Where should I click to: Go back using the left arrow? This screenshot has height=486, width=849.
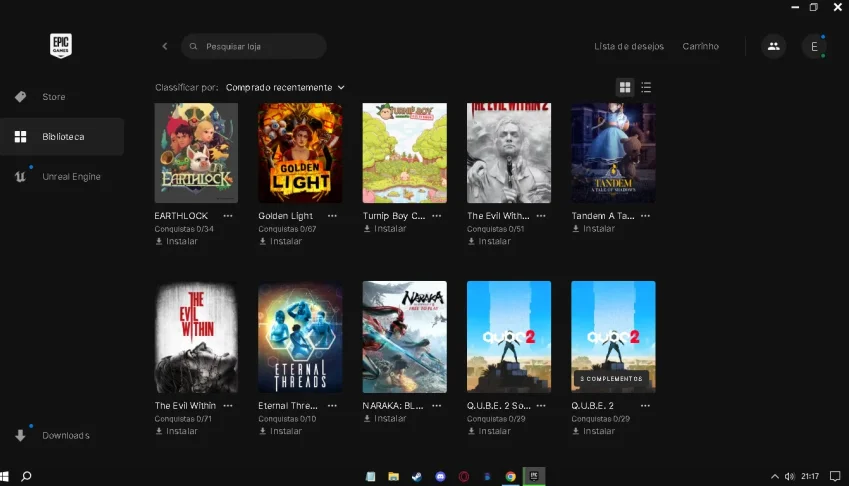[x=165, y=47]
